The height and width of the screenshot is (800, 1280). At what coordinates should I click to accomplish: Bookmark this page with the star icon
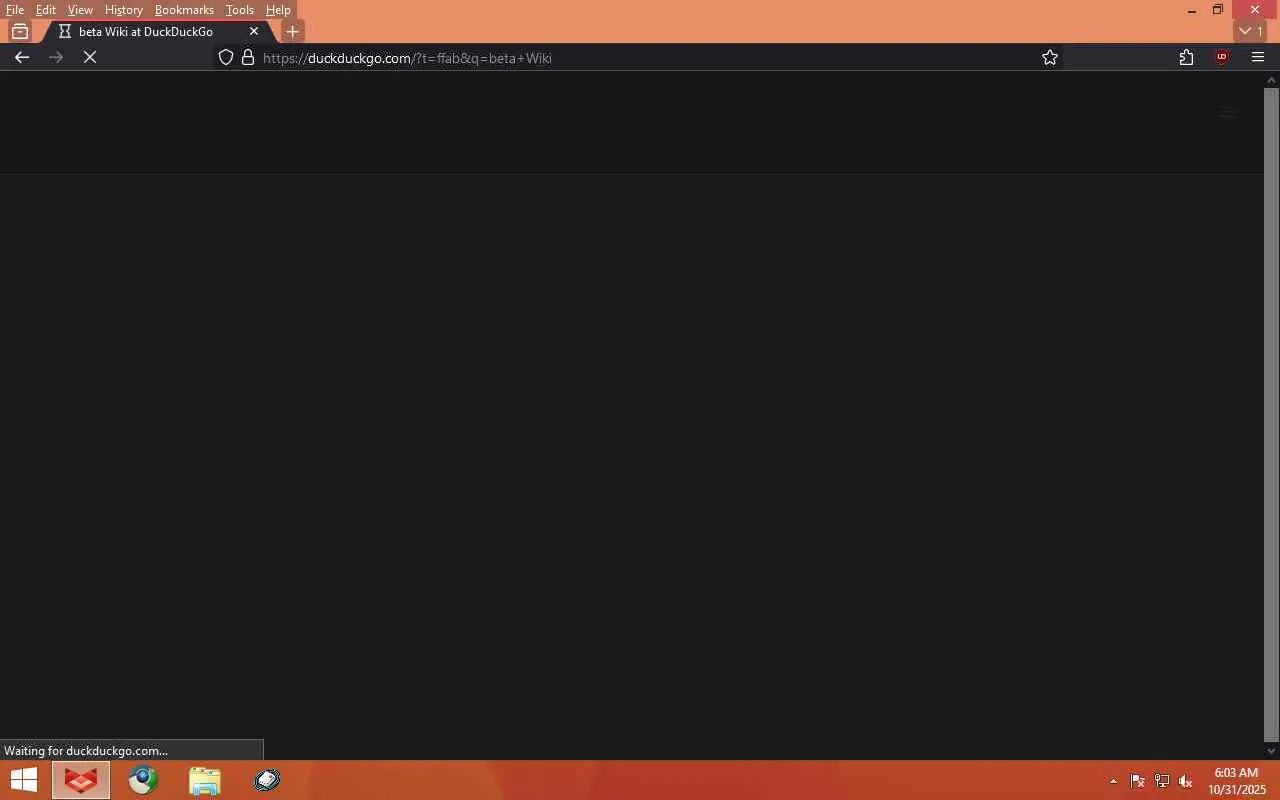[x=1050, y=58]
